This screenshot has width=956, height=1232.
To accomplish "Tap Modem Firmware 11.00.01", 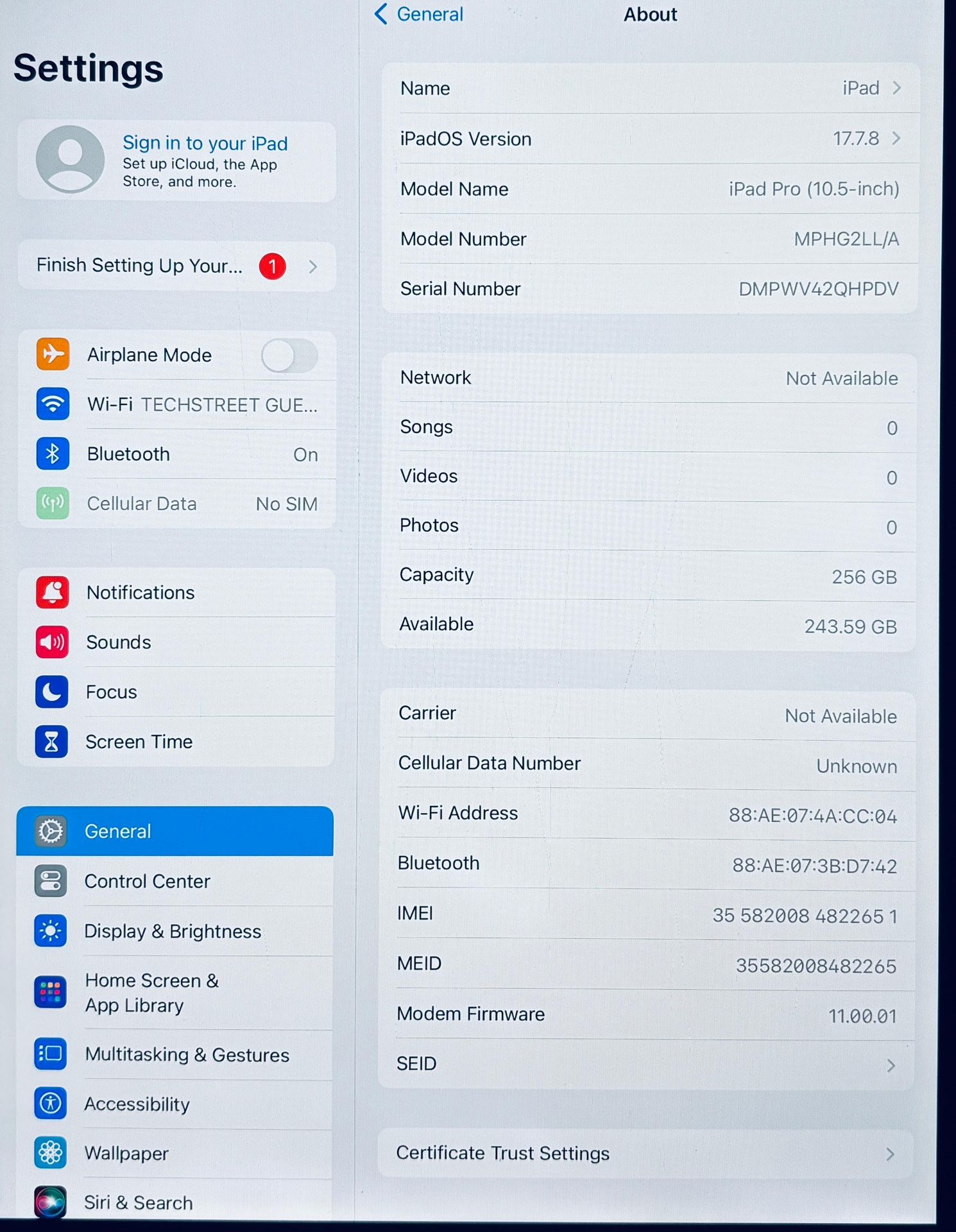I will tap(862, 1016).
